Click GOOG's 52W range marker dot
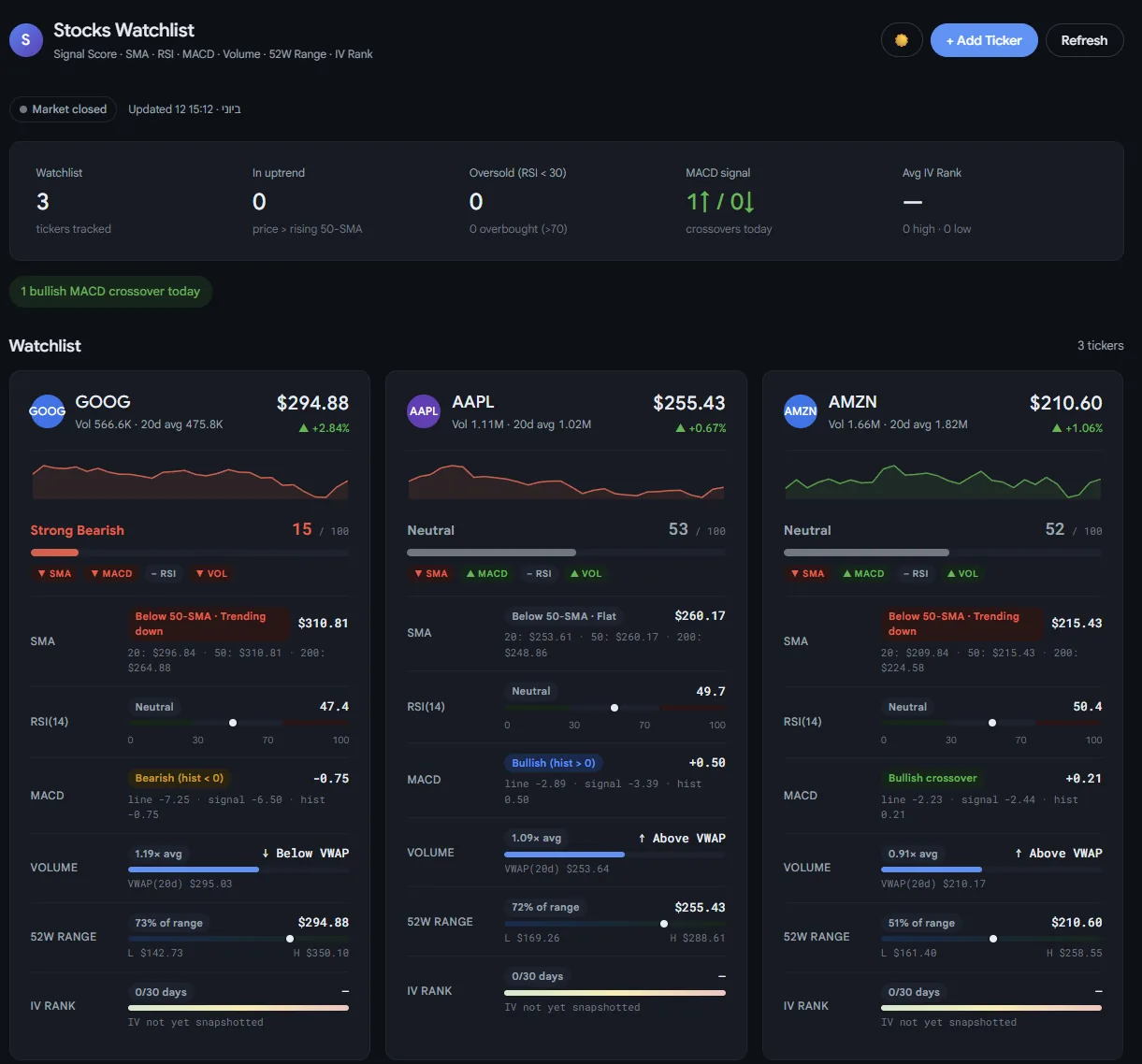Viewport: 1142px width, 1064px height. tap(290, 939)
